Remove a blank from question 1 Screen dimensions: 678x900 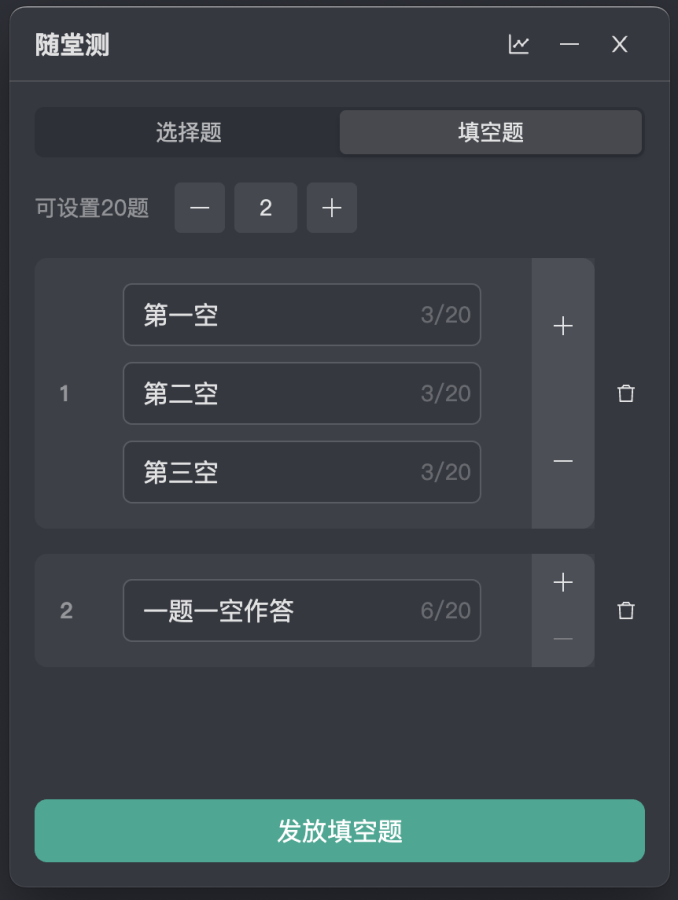(563, 461)
